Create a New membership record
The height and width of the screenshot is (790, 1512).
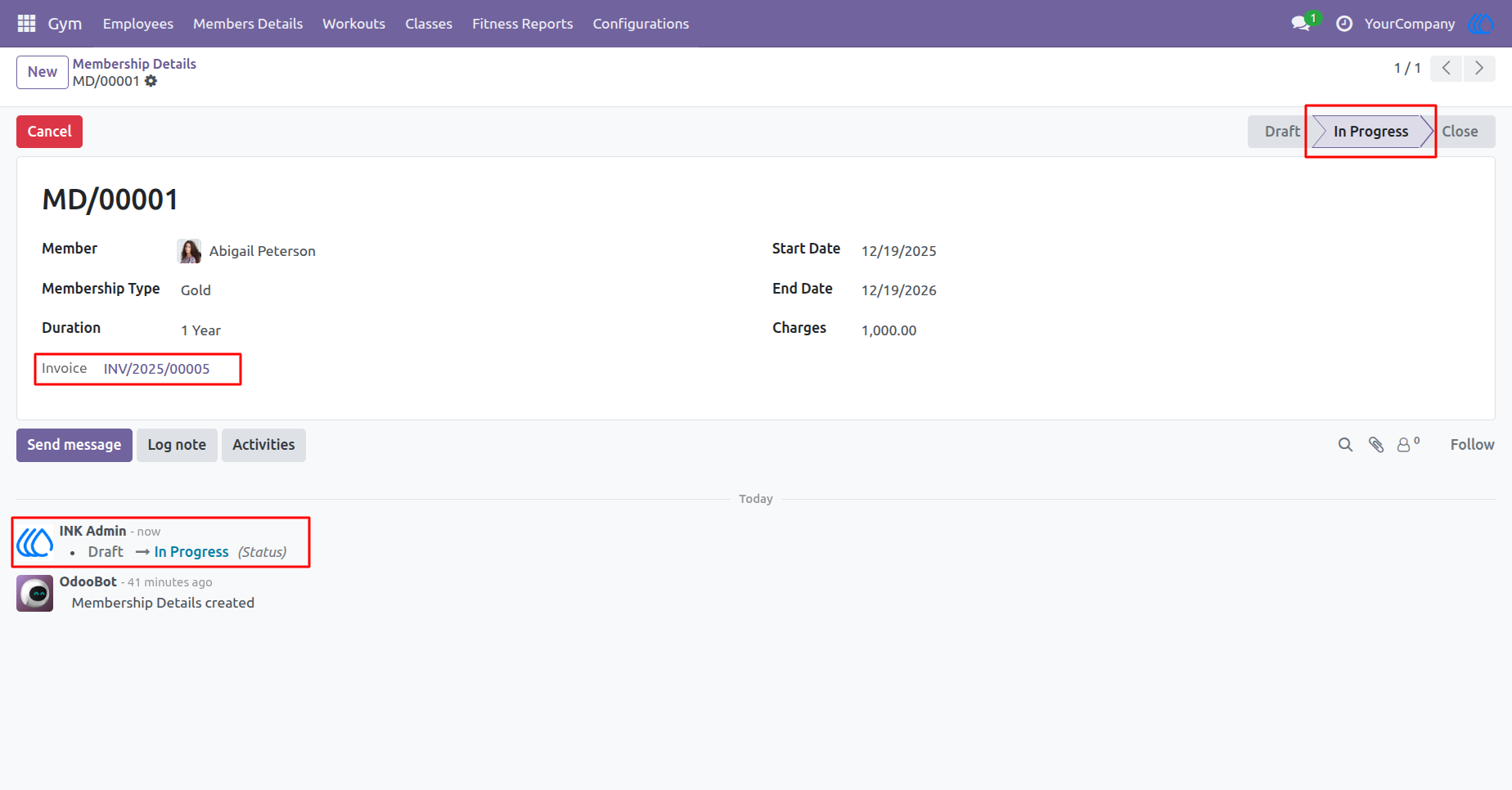click(x=43, y=72)
